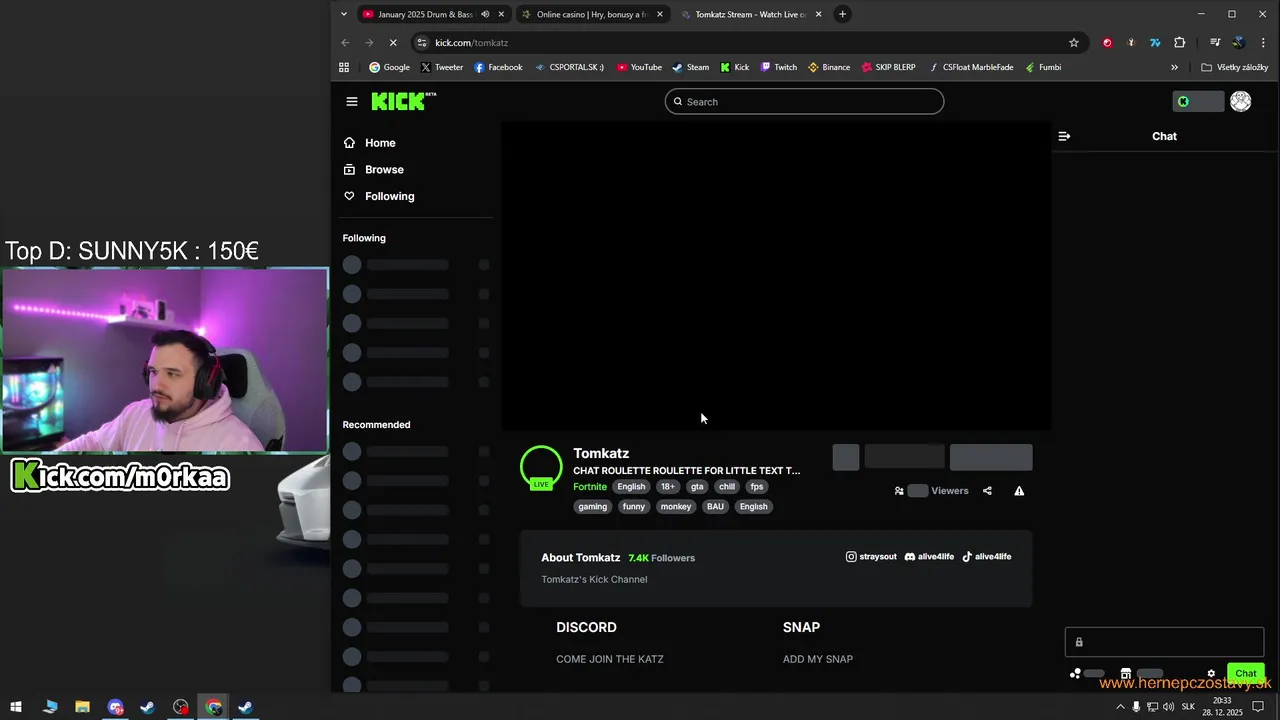Select the funny stream tag
Viewport: 1280px width, 720px height.
pyautogui.click(x=634, y=507)
